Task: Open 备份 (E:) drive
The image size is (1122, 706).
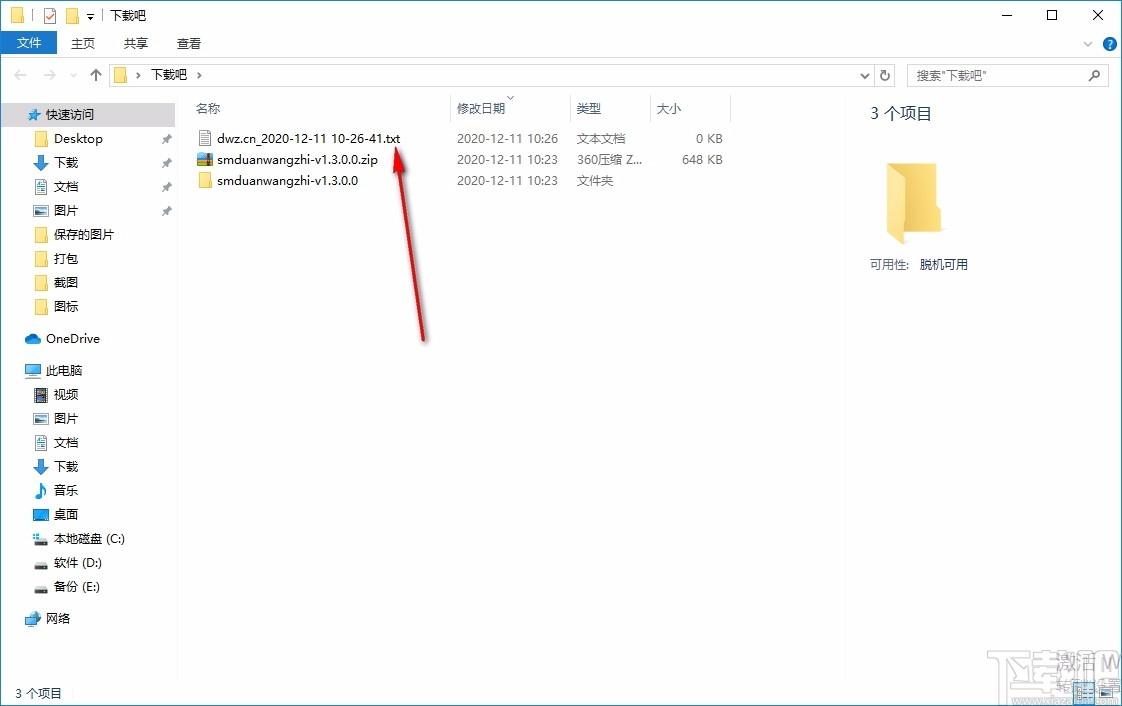Action: click(77, 587)
